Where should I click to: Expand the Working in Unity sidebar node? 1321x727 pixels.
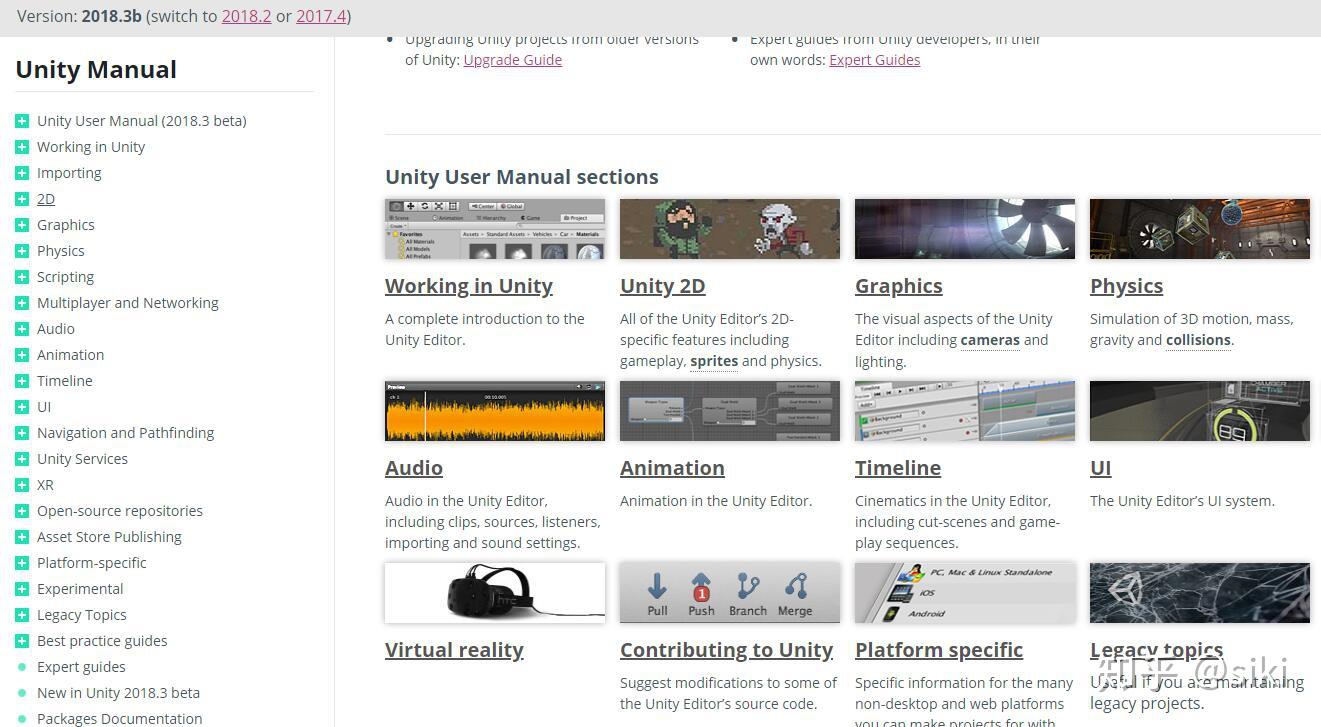point(22,147)
